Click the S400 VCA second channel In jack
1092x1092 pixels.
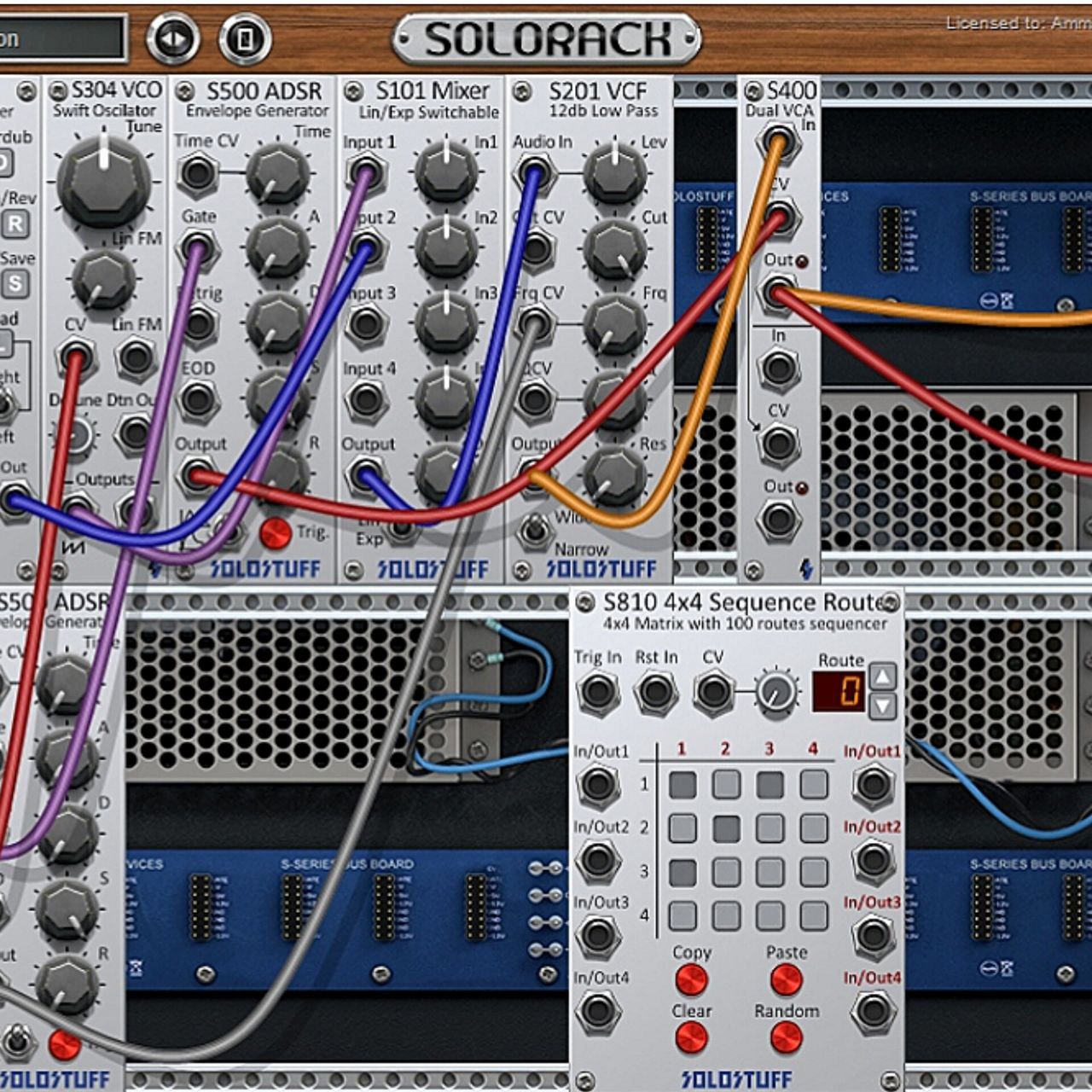pyautogui.click(x=778, y=369)
